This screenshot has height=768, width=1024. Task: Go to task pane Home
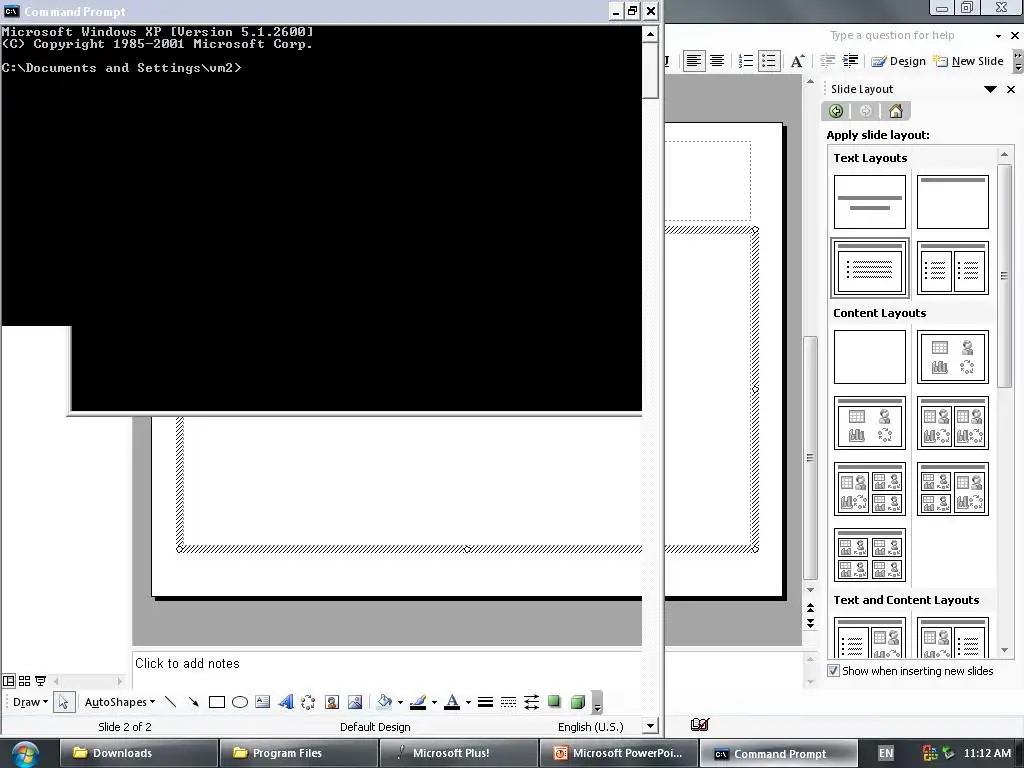pyautogui.click(x=896, y=111)
